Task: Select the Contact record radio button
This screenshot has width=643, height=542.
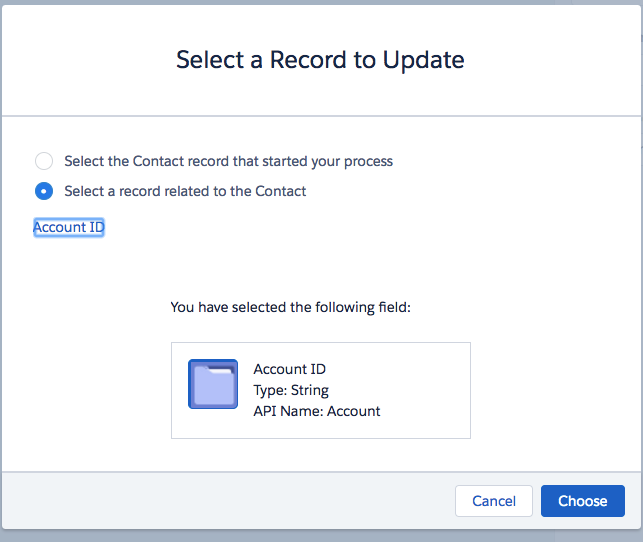Action: pyautogui.click(x=44, y=161)
